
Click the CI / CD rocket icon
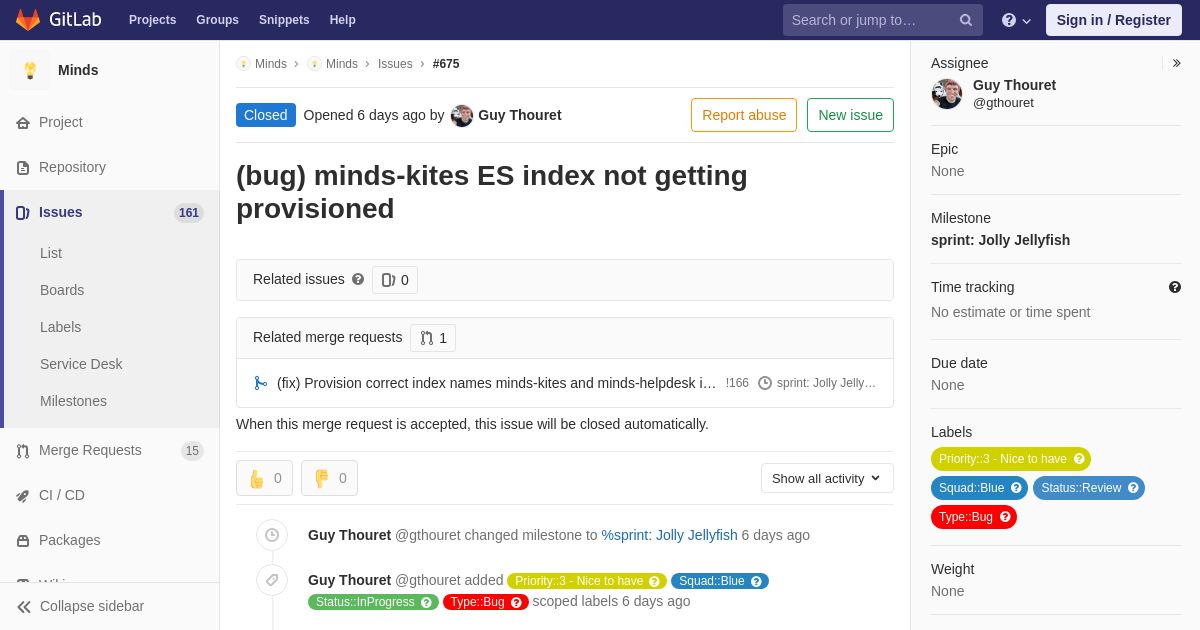coord(23,496)
